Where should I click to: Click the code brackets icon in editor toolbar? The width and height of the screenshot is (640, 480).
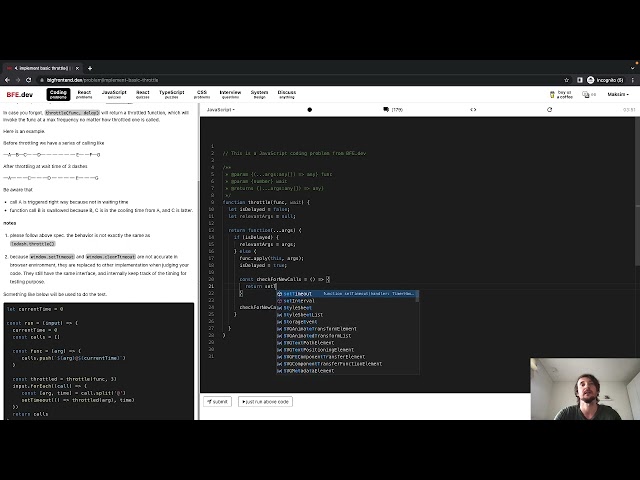coord(473,109)
